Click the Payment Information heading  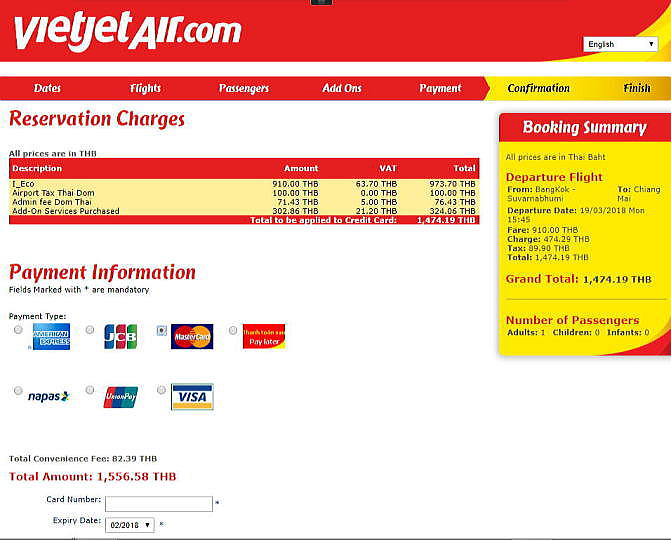click(x=103, y=273)
